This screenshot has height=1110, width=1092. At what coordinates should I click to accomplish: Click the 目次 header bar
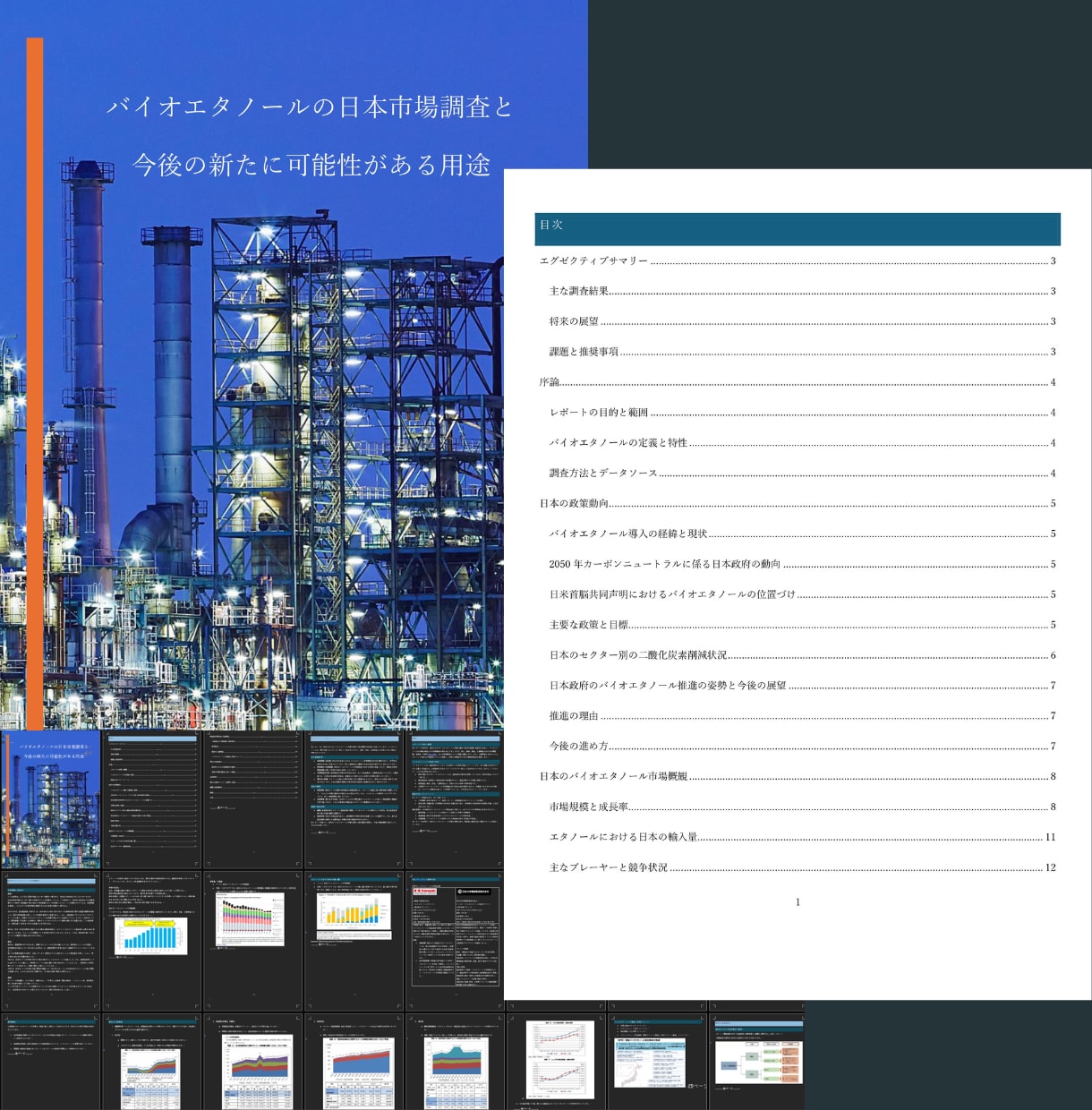(x=798, y=229)
